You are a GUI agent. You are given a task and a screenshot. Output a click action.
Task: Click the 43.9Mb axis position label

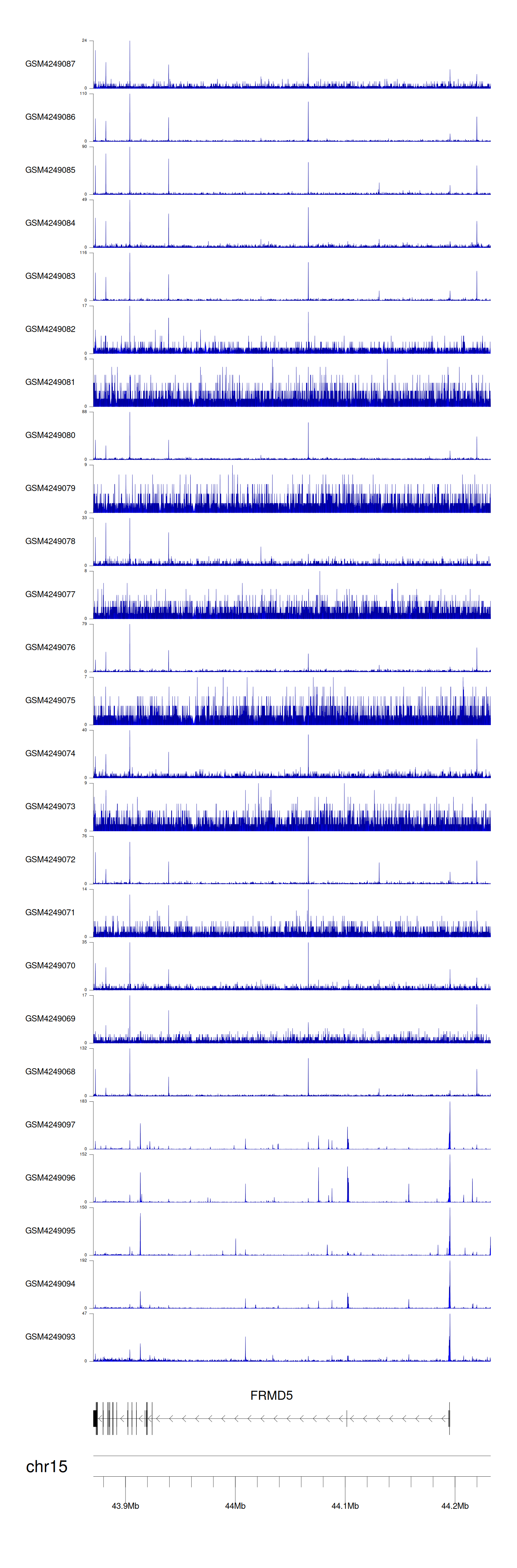pyautogui.click(x=125, y=1505)
